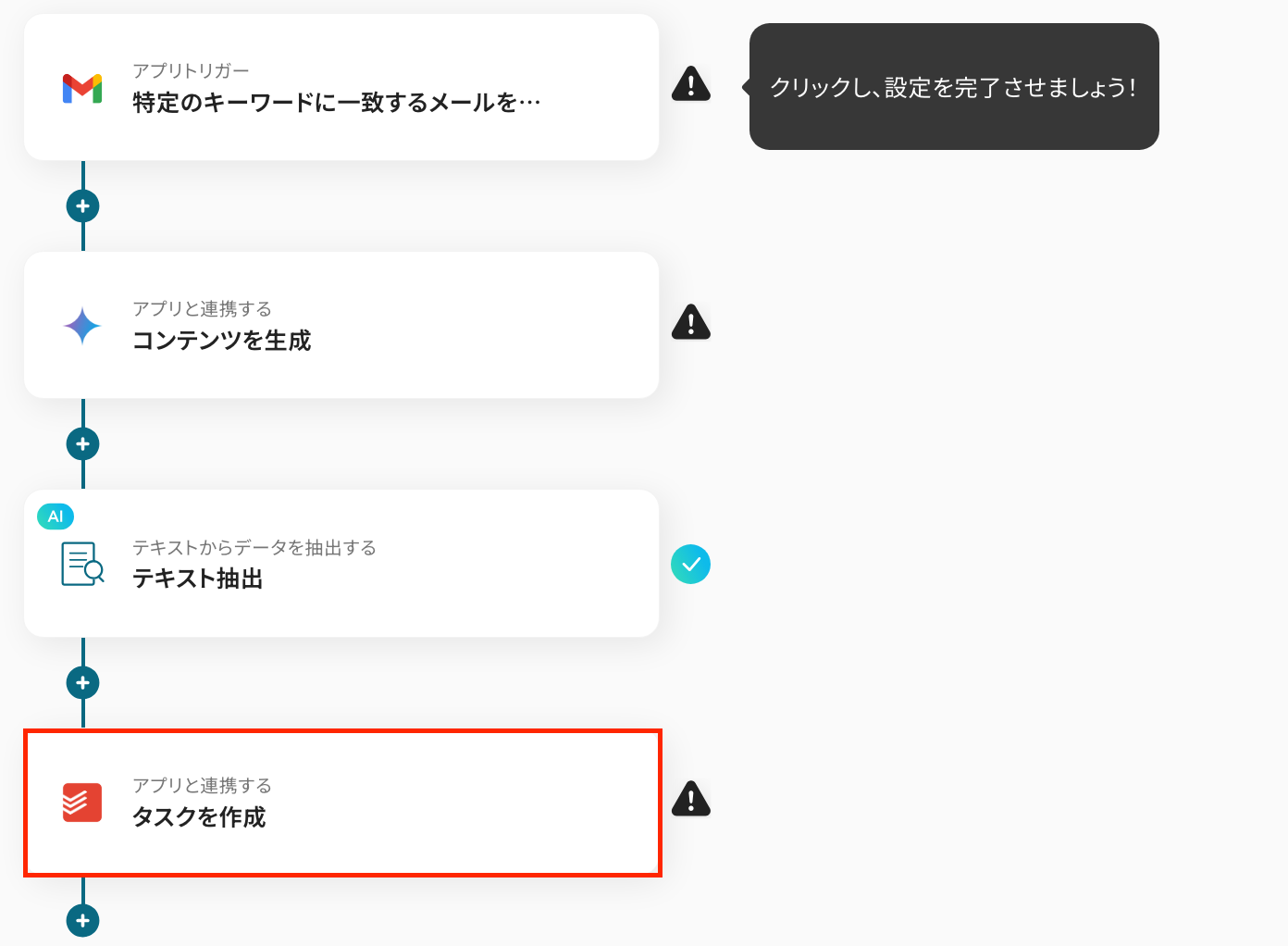The width and height of the screenshot is (1288, 946).
Task: Click warning icon beside コンテンツを生成 step
Action: coord(691,322)
